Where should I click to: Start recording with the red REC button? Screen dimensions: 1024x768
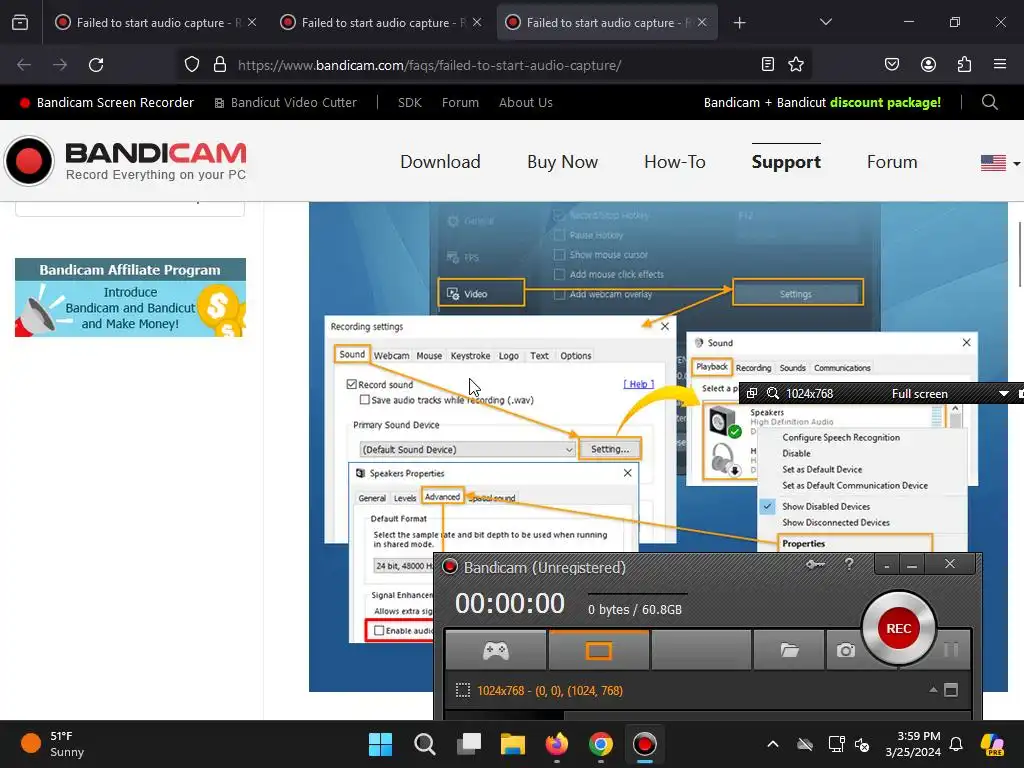tap(899, 628)
